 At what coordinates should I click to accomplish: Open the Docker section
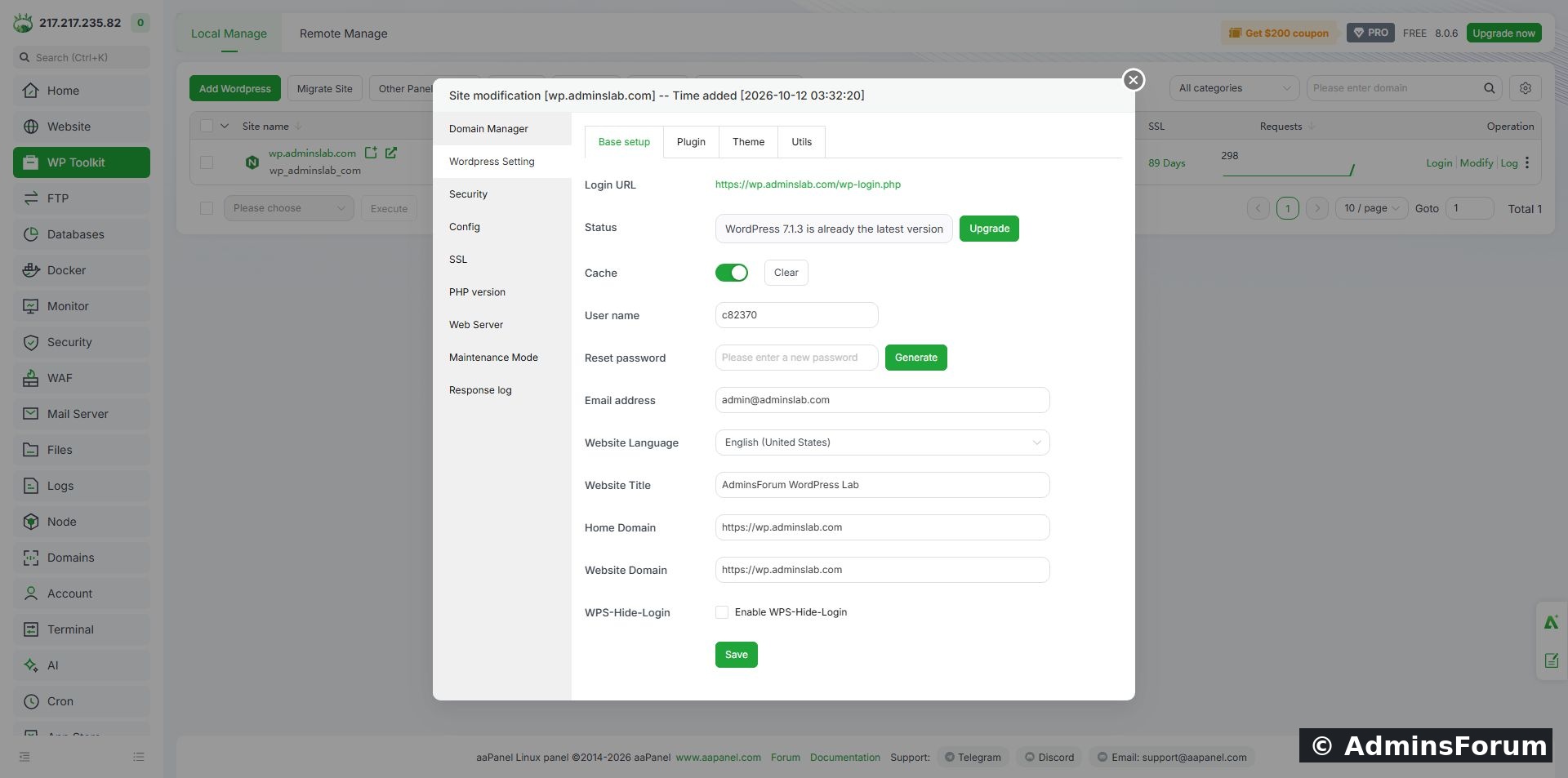click(82, 270)
